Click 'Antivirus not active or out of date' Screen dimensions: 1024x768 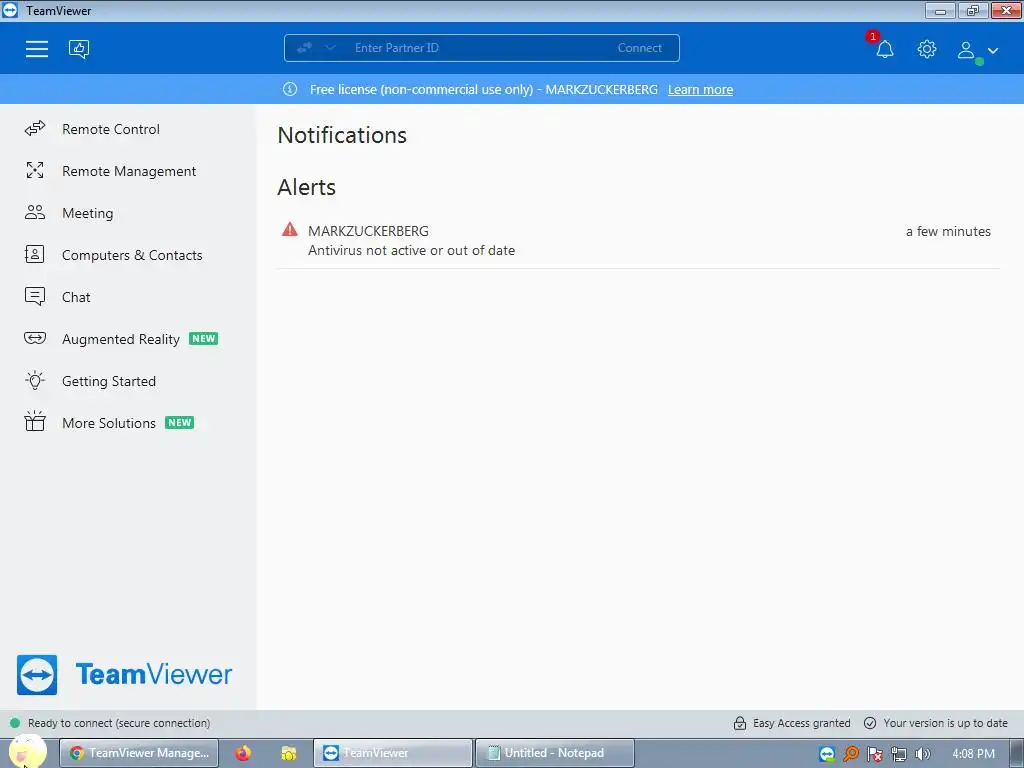click(411, 251)
